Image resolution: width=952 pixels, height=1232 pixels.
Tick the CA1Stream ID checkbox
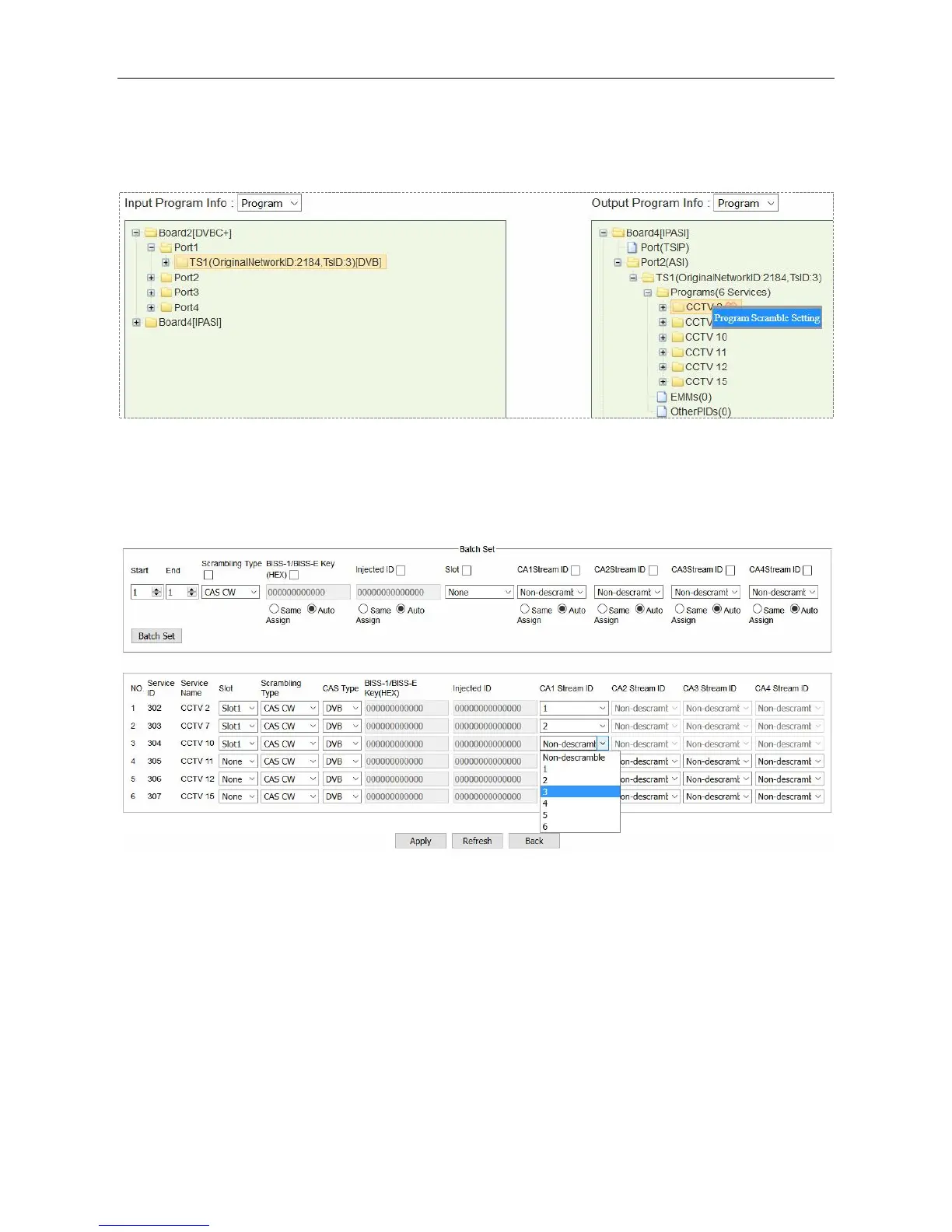click(x=576, y=570)
